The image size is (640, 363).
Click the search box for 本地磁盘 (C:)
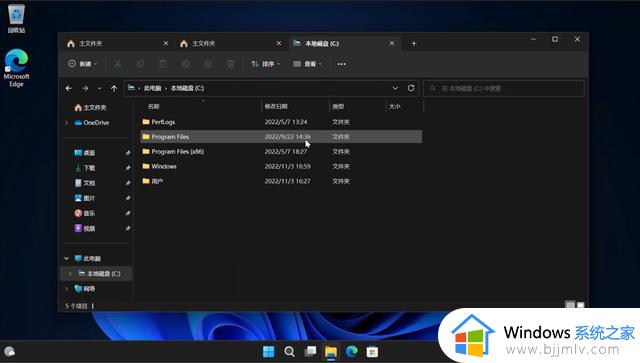click(x=504, y=88)
